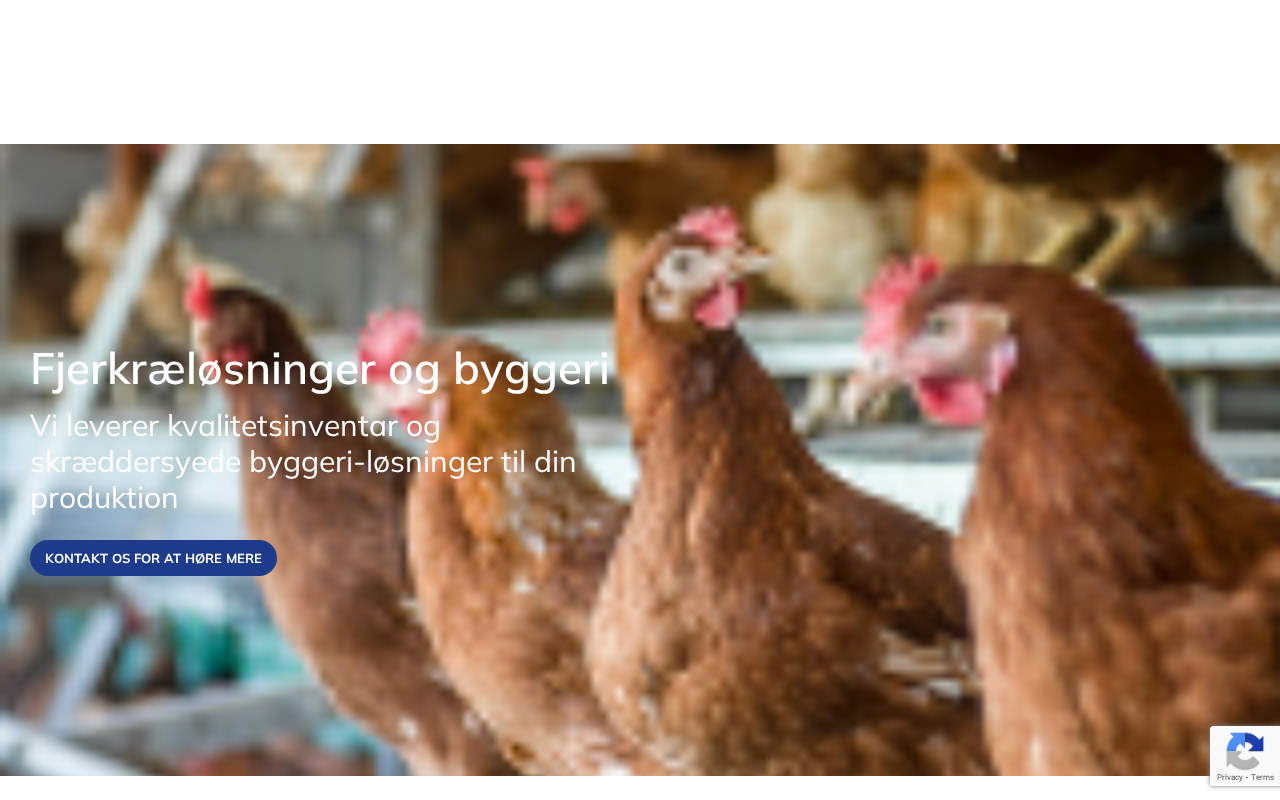Click the word 'produktion' in subtitle
The height and width of the screenshot is (800, 1280).
point(104,498)
